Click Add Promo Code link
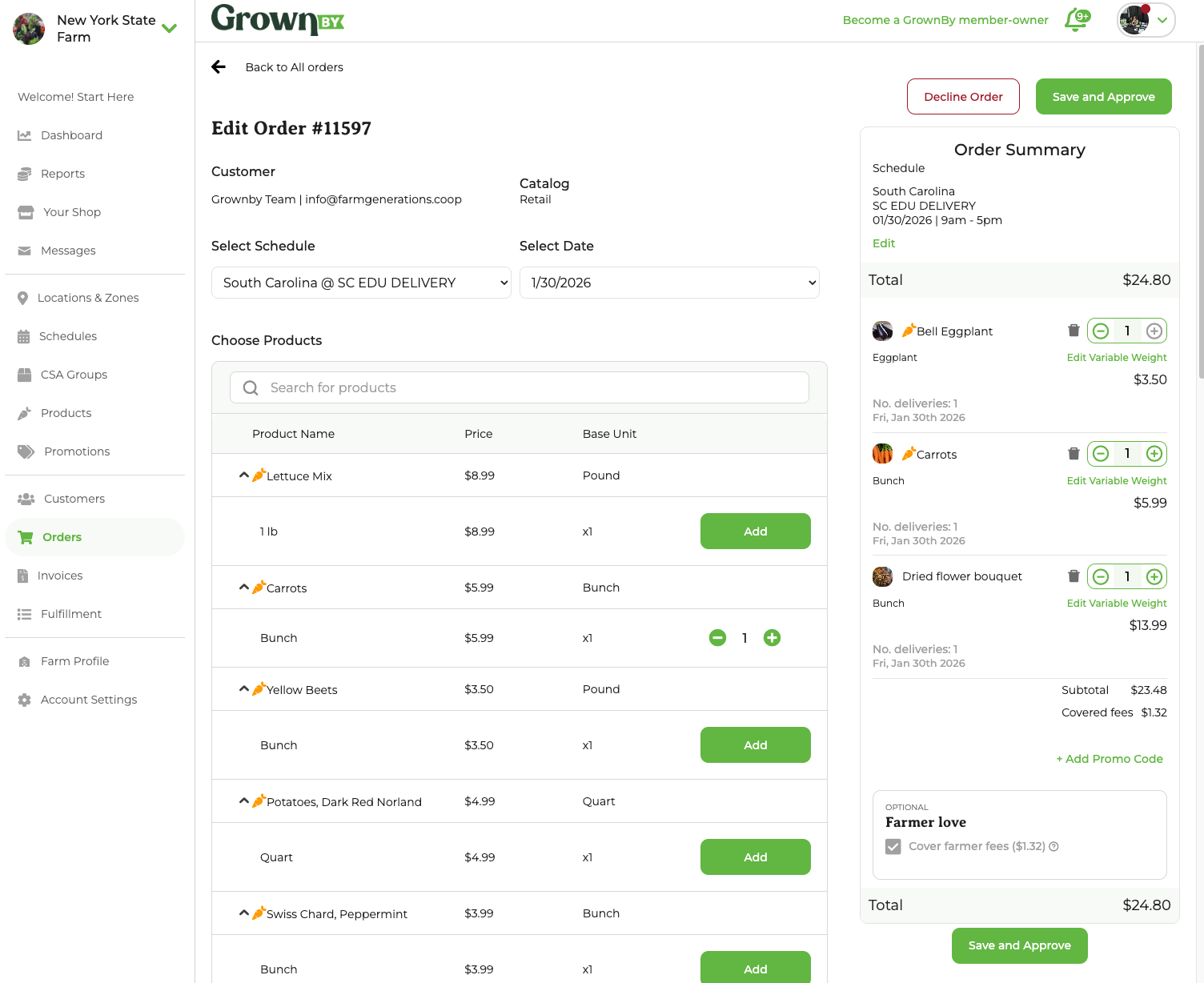 click(1110, 759)
